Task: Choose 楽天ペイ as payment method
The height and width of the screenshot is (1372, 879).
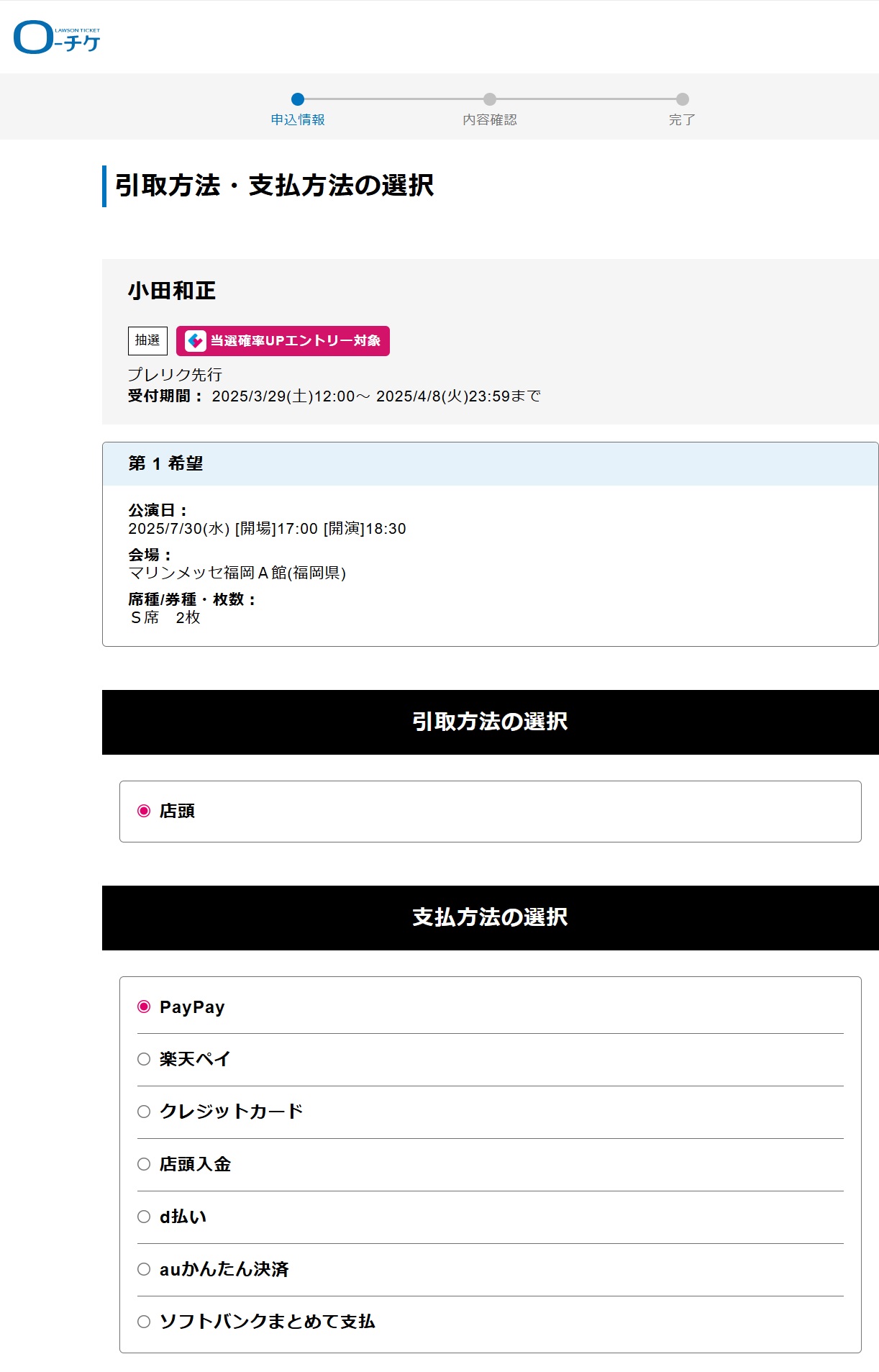Action: 144,1059
